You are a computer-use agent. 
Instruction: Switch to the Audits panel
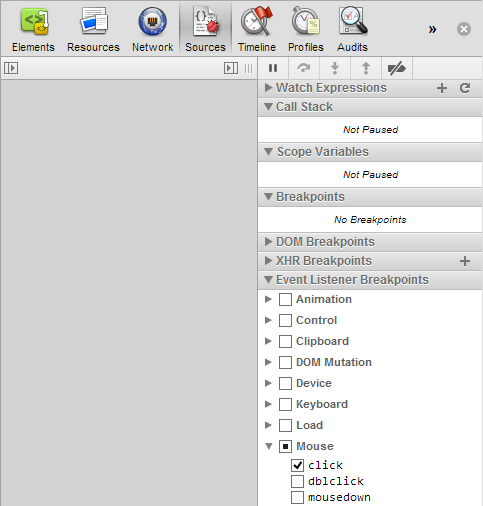pos(352,29)
